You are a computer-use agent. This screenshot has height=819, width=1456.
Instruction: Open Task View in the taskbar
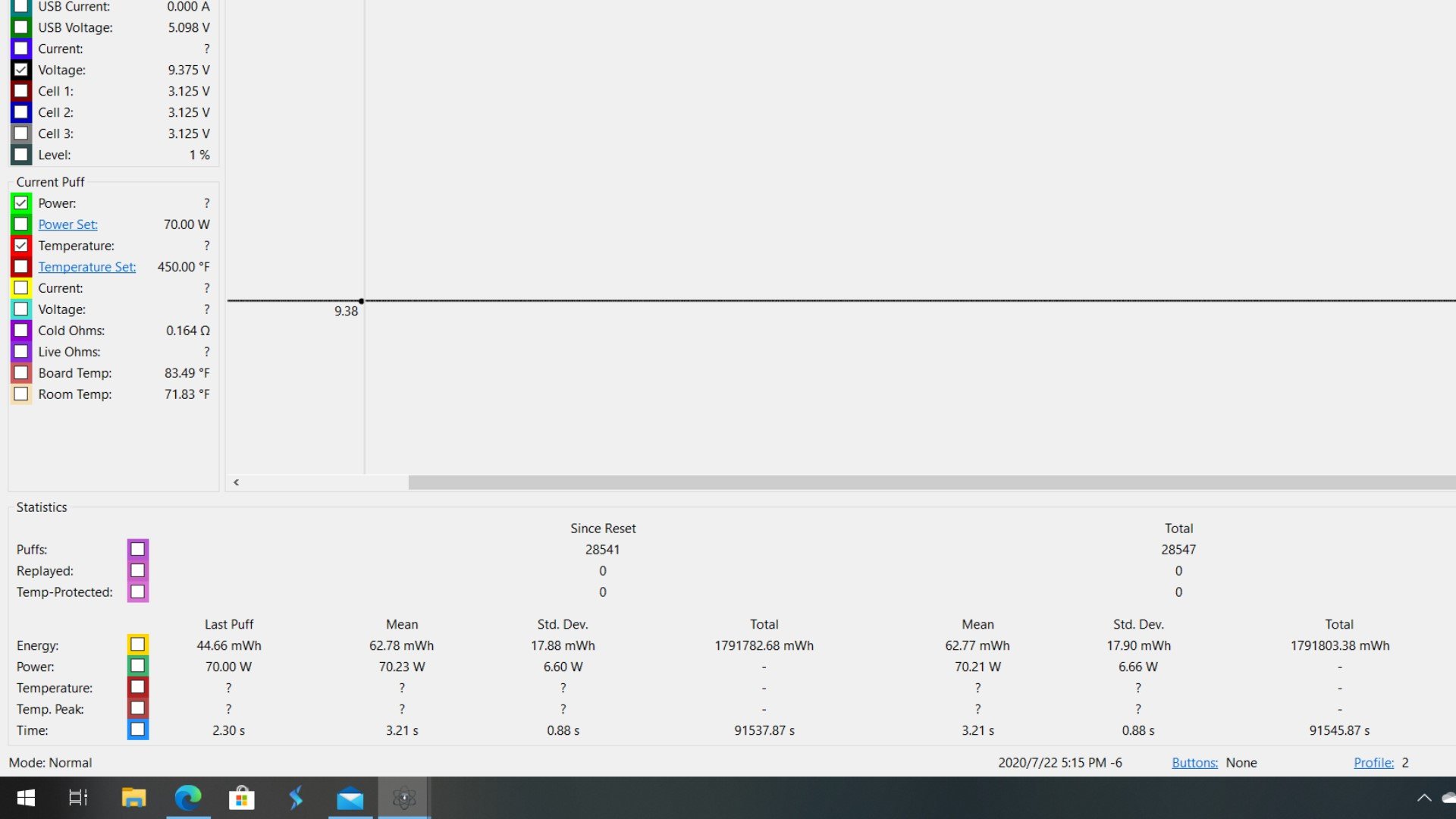[78, 798]
